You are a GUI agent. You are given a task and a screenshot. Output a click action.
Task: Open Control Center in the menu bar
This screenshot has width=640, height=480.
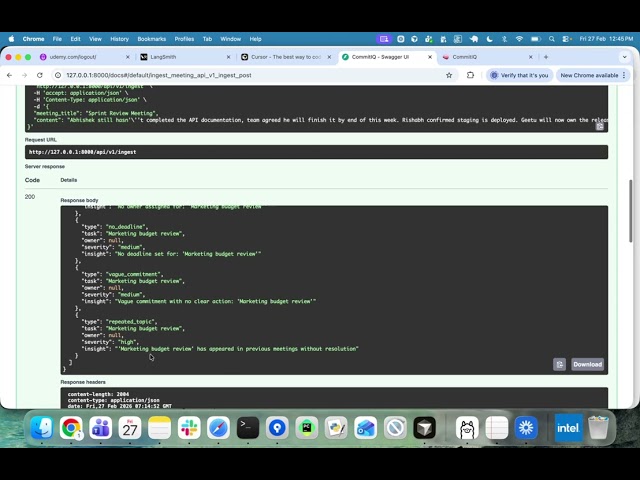pos(566,39)
